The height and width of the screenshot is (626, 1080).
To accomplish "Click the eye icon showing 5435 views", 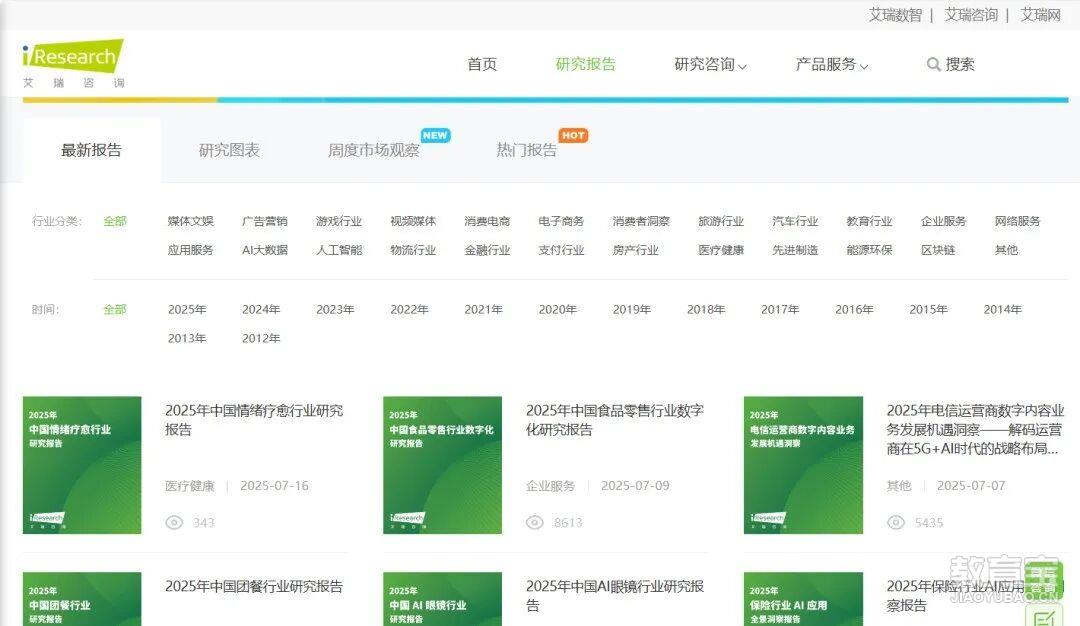I will coord(897,522).
